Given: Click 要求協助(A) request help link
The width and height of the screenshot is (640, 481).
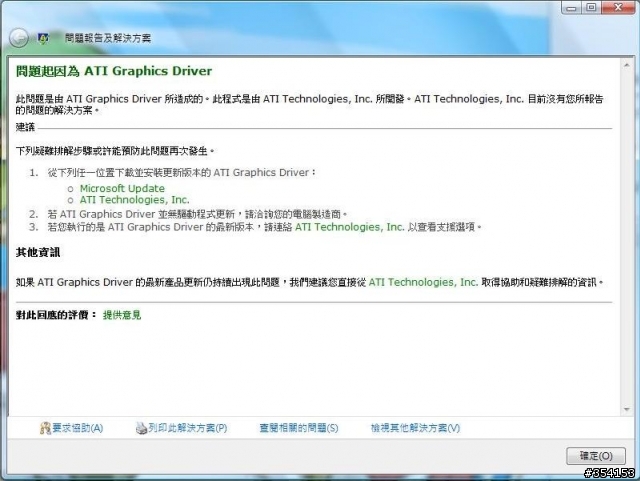Looking at the screenshot, I should [x=78, y=428].
